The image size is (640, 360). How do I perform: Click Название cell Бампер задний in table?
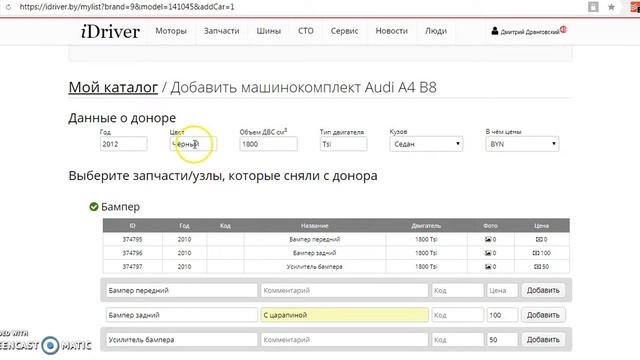click(x=315, y=253)
